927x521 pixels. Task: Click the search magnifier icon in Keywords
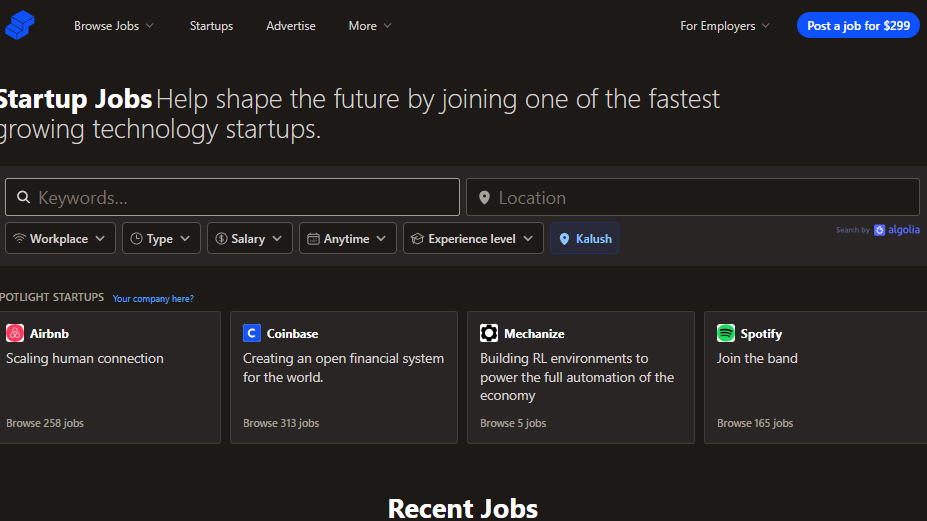click(23, 197)
